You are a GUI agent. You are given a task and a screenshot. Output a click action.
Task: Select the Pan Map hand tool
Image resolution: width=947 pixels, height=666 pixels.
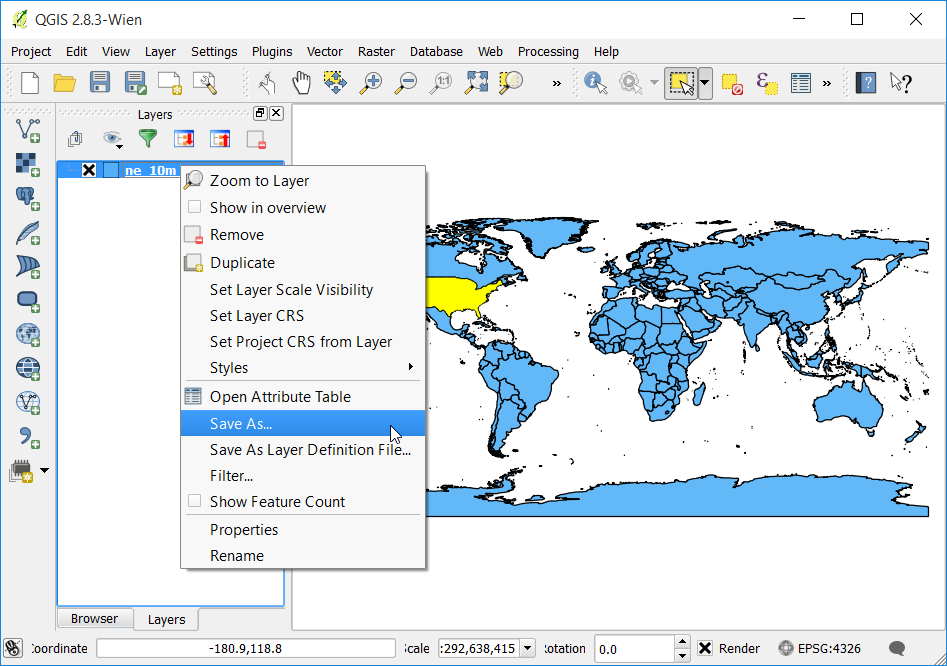coord(301,83)
